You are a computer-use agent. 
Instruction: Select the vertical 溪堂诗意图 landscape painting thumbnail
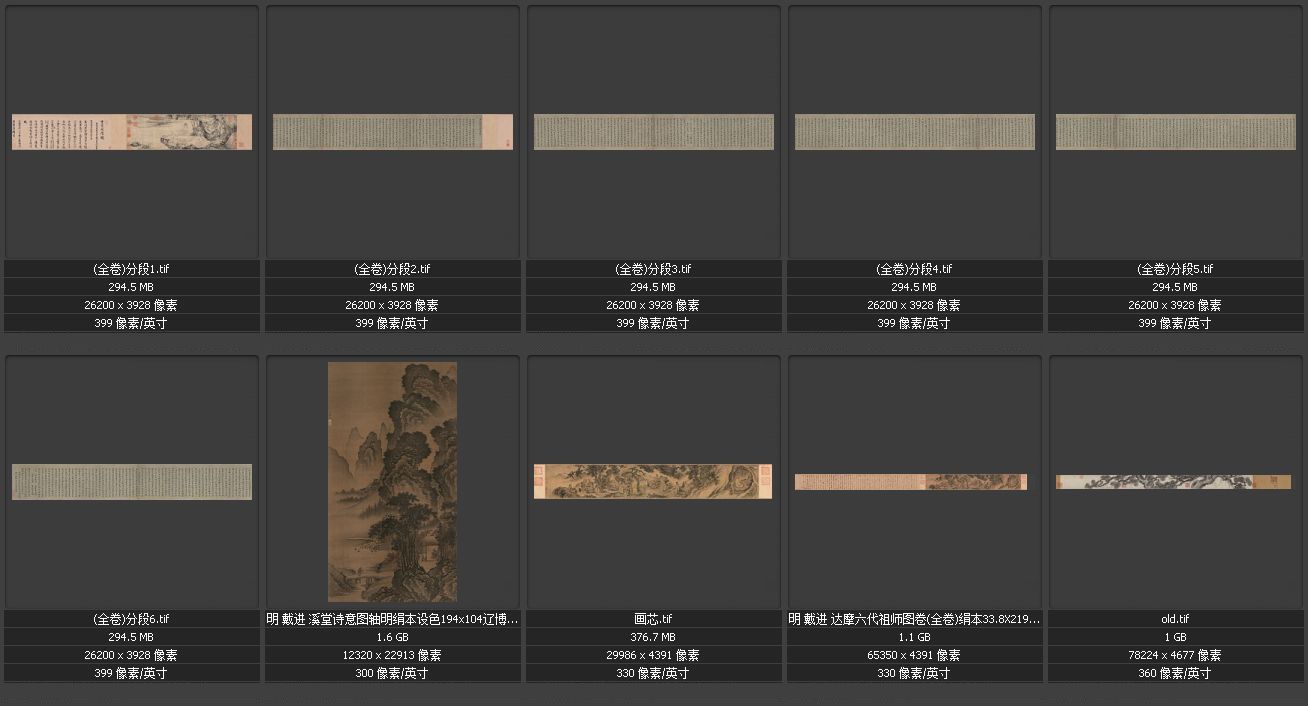tap(392, 482)
